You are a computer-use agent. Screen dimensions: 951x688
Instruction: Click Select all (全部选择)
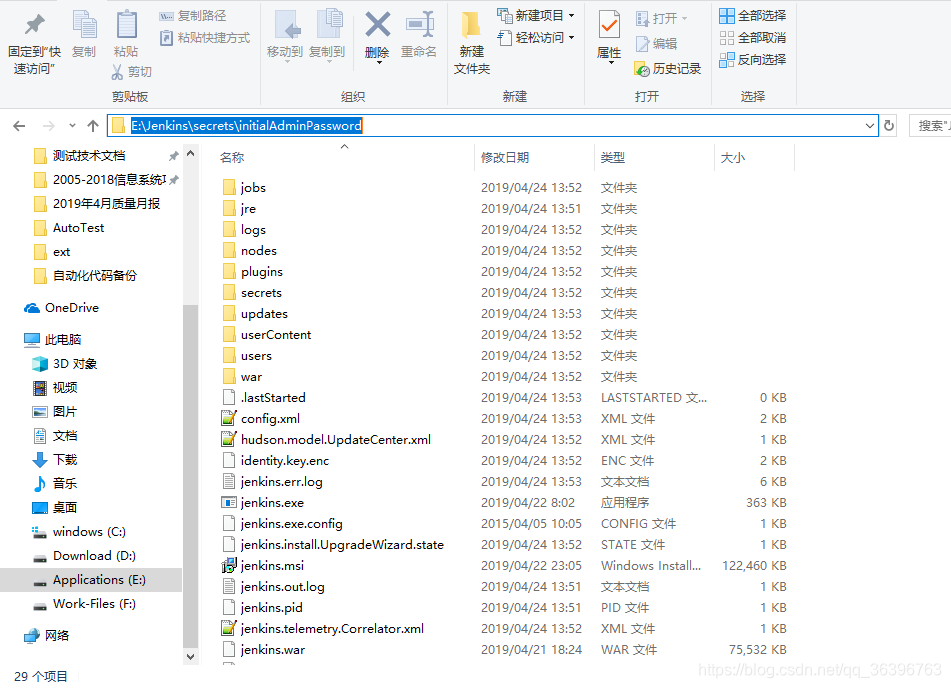point(753,16)
